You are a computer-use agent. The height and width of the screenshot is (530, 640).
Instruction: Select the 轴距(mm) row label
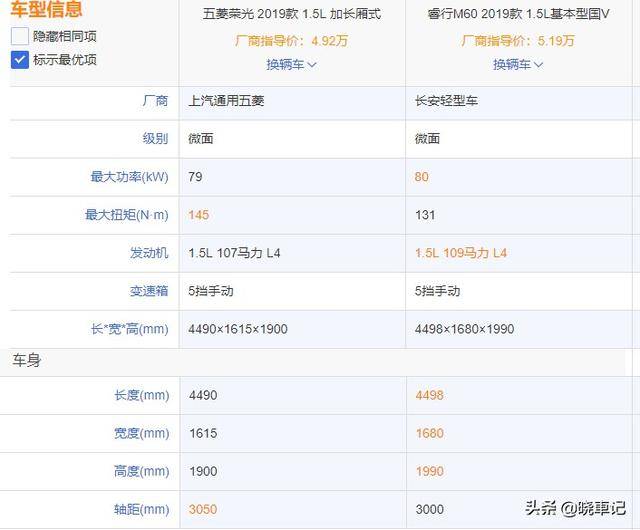[x=141, y=509]
